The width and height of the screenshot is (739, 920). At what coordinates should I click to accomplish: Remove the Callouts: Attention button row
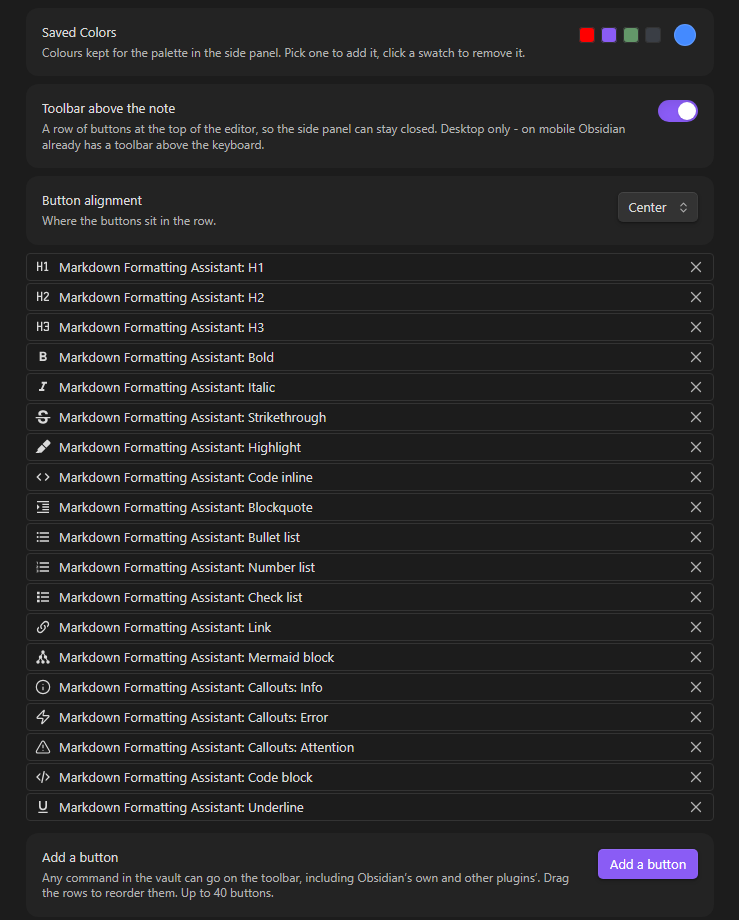[x=696, y=747]
